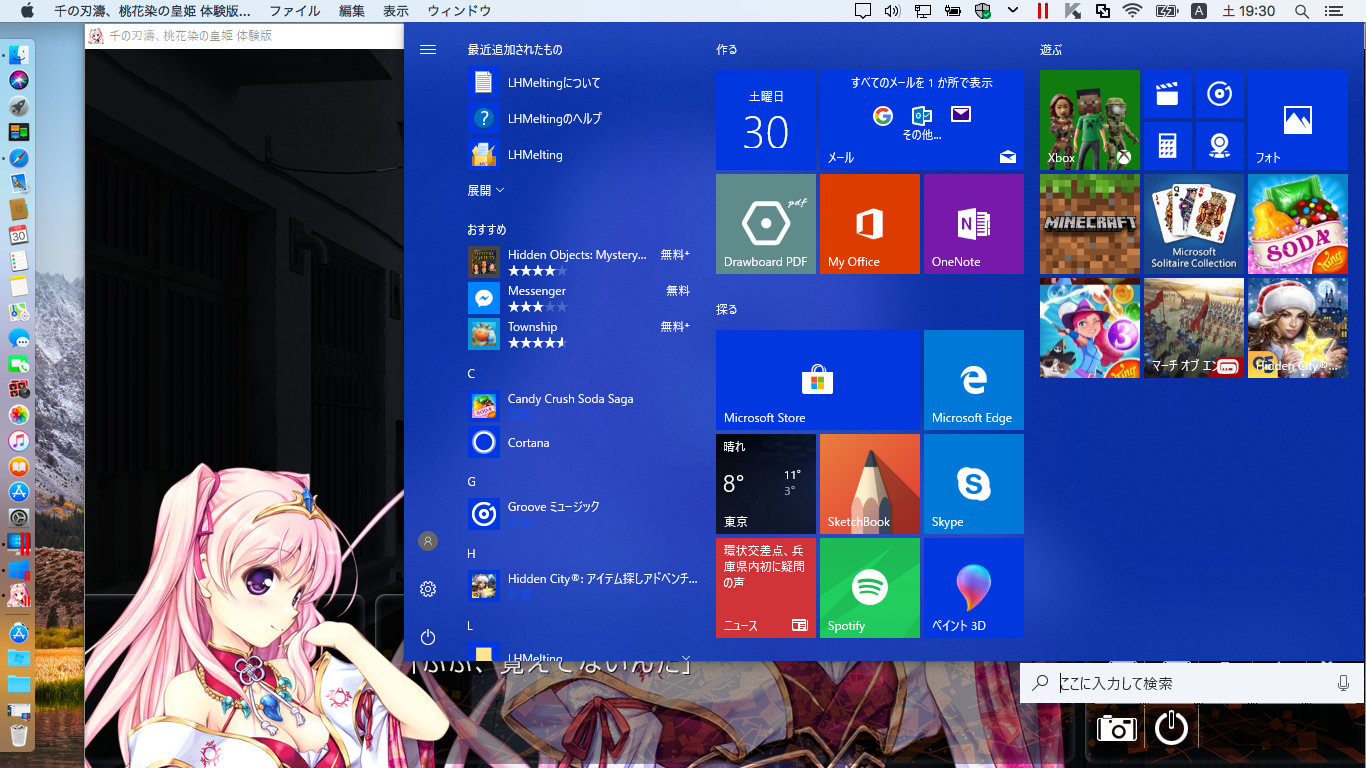1366x768 pixels.
Task: Click the Start menu power icon
Action: (428, 637)
